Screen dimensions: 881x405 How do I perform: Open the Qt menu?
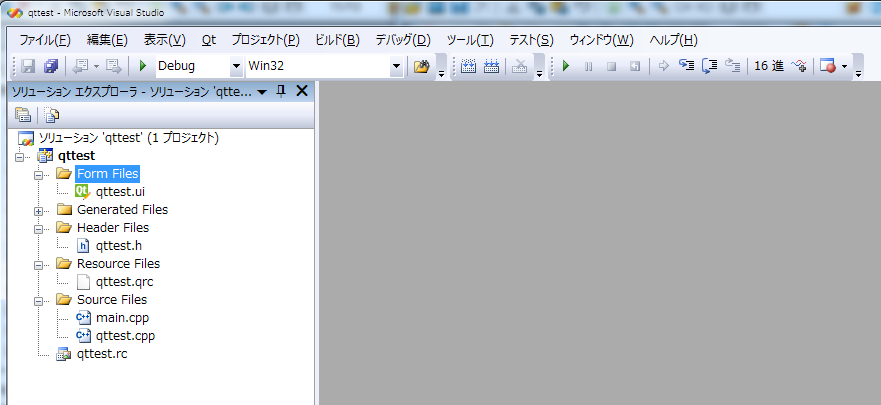(x=209, y=40)
